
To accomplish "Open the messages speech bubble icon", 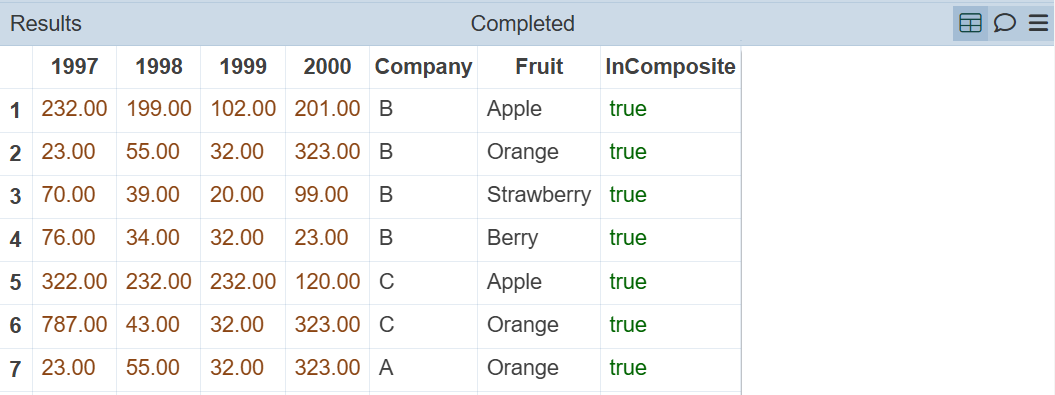I will [x=1005, y=24].
